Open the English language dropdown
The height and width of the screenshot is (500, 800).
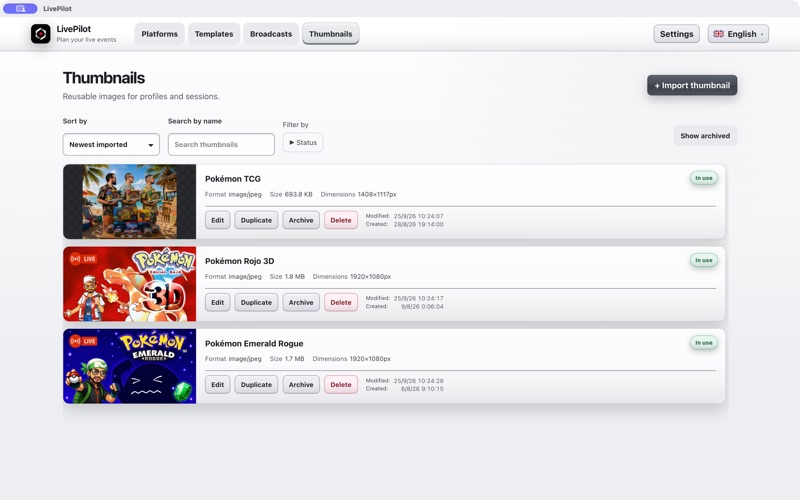pyautogui.click(x=738, y=34)
